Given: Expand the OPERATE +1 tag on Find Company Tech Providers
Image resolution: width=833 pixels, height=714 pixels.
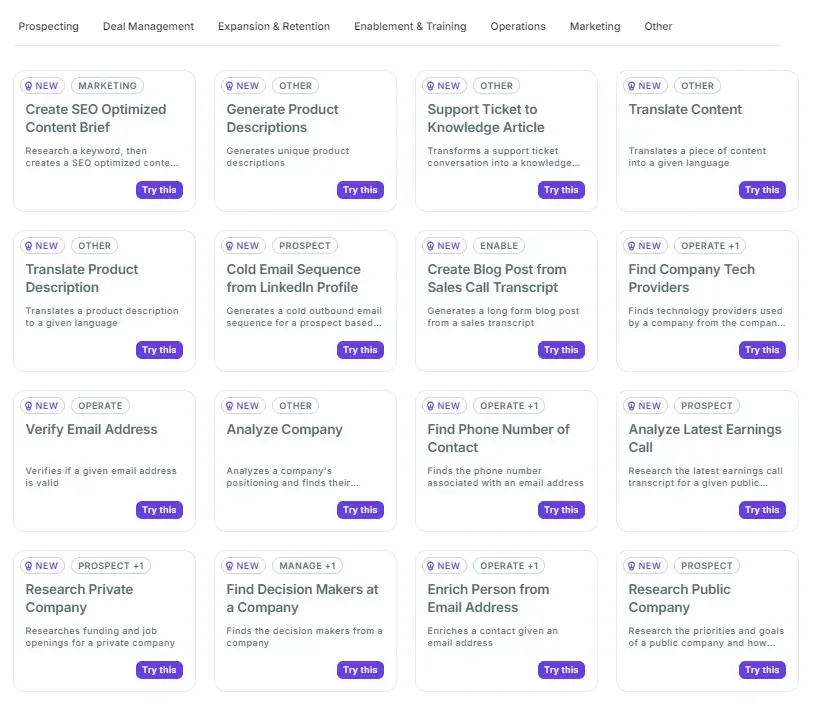Looking at the screenshot, I should click(710, 246).
